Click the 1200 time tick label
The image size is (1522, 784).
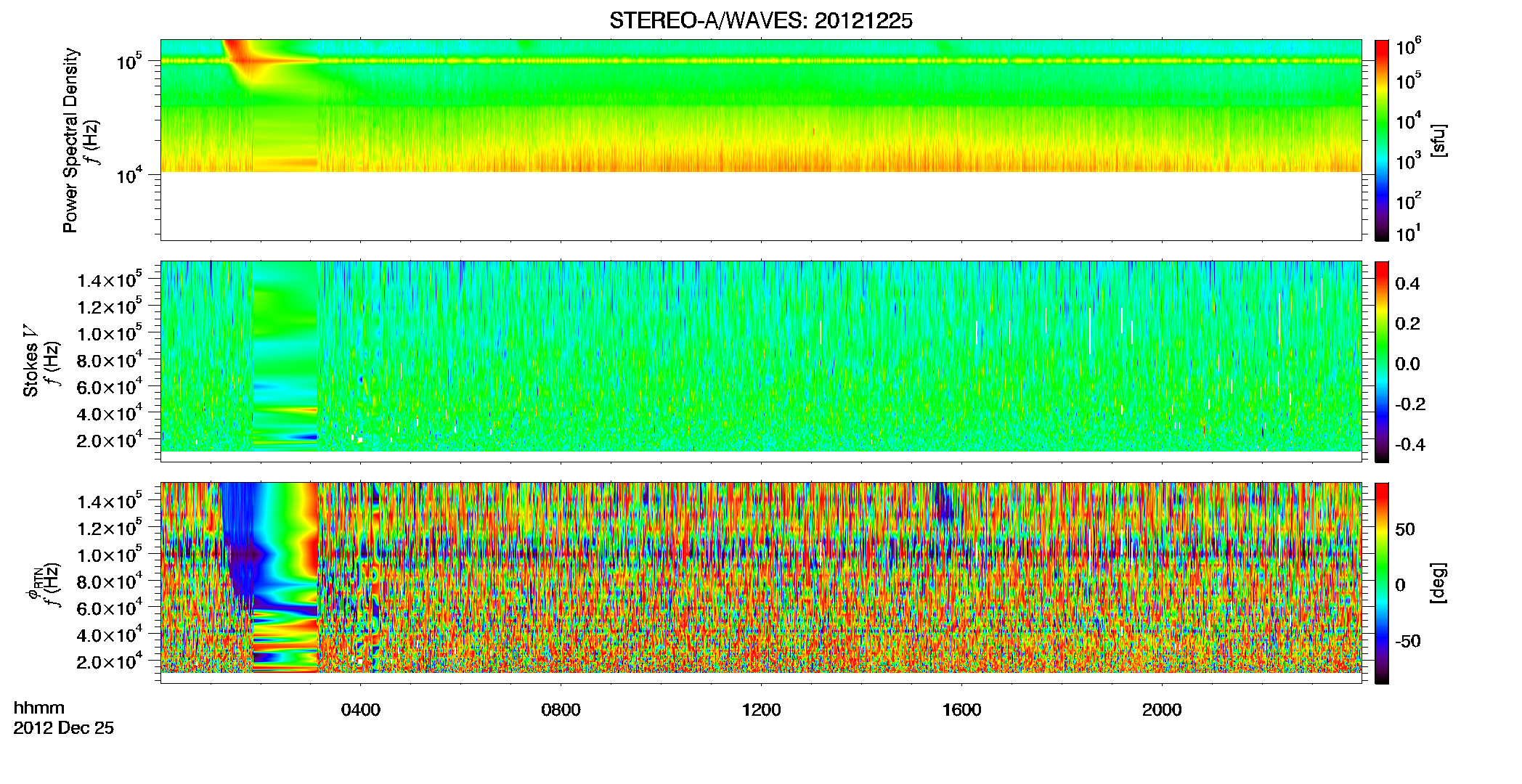(761, 709)
